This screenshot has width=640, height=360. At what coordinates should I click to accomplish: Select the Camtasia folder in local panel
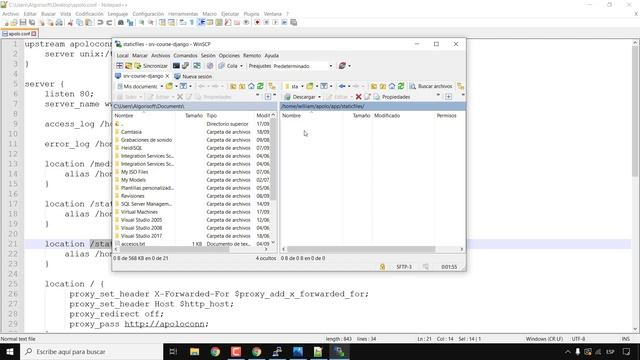coord(131,132)
